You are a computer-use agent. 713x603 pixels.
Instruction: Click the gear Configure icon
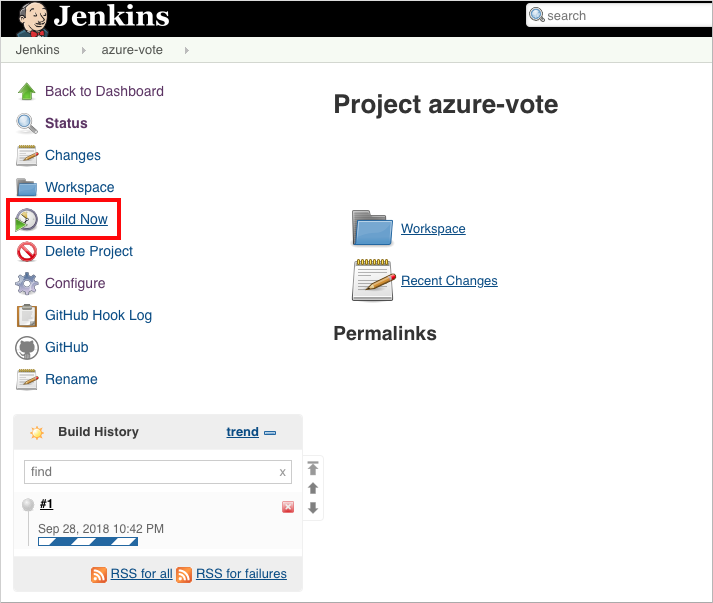27,283
